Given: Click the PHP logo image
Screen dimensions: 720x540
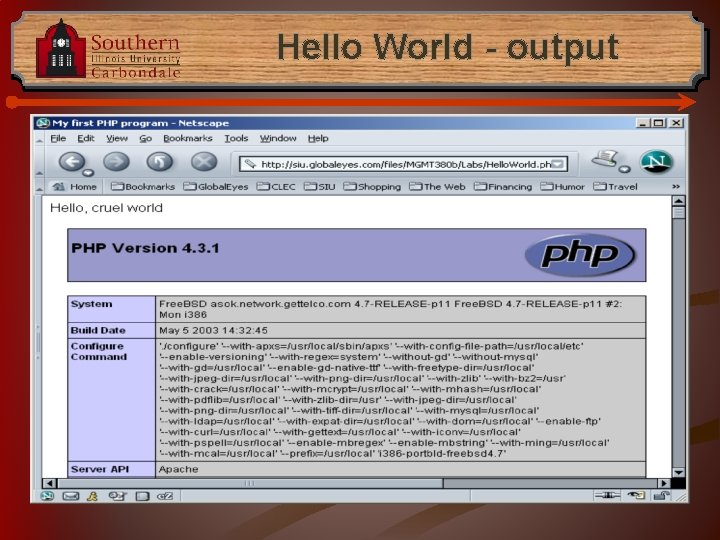Looking at the screenshot, I should click(x=580, y=255).
